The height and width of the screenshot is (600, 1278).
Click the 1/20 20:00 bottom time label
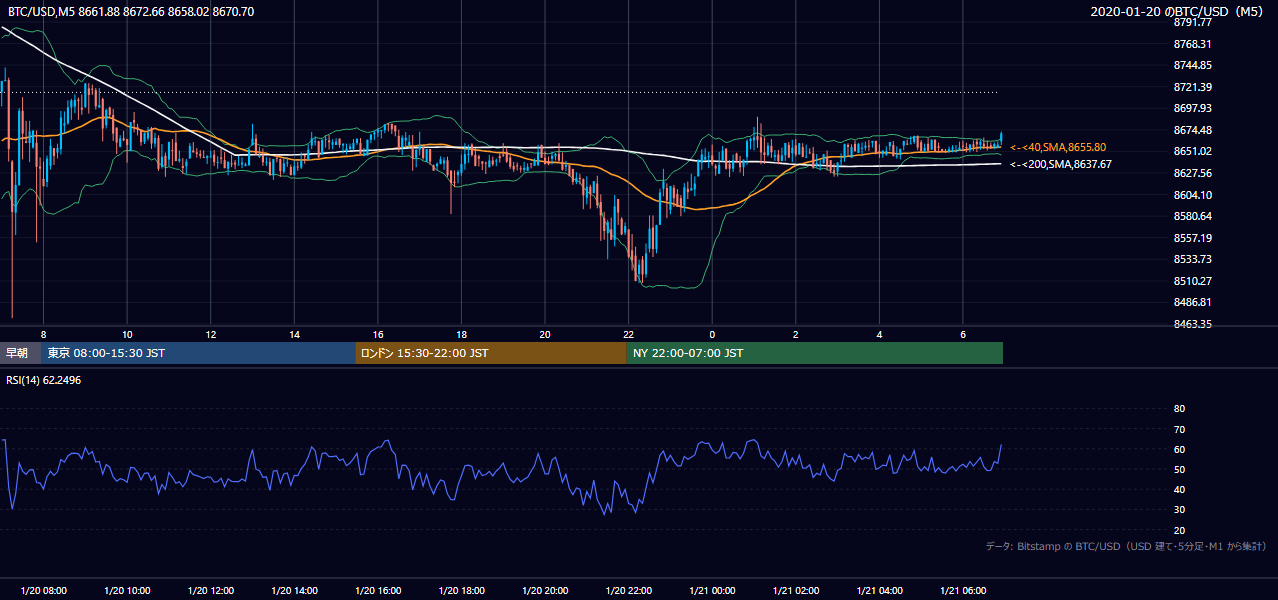[x=545, y=591]
